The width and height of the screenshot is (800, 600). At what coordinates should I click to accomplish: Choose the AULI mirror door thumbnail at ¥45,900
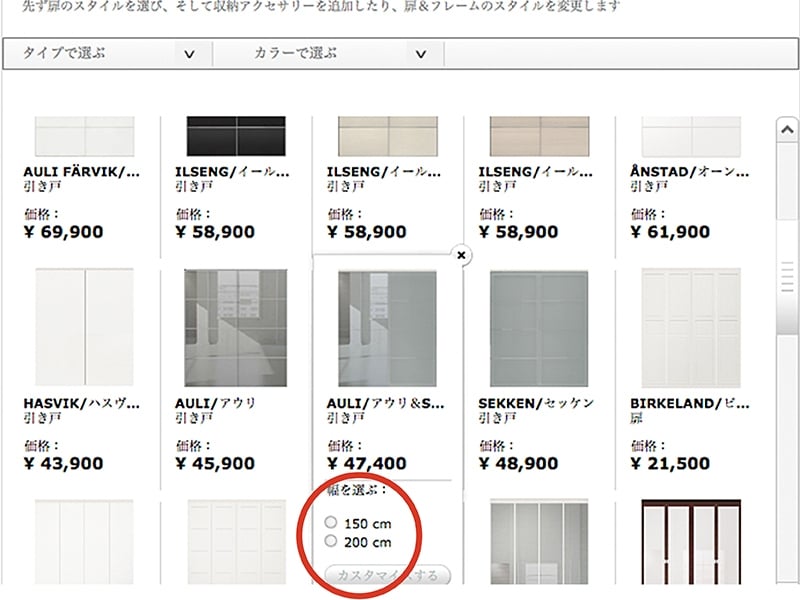pos(236,327)
